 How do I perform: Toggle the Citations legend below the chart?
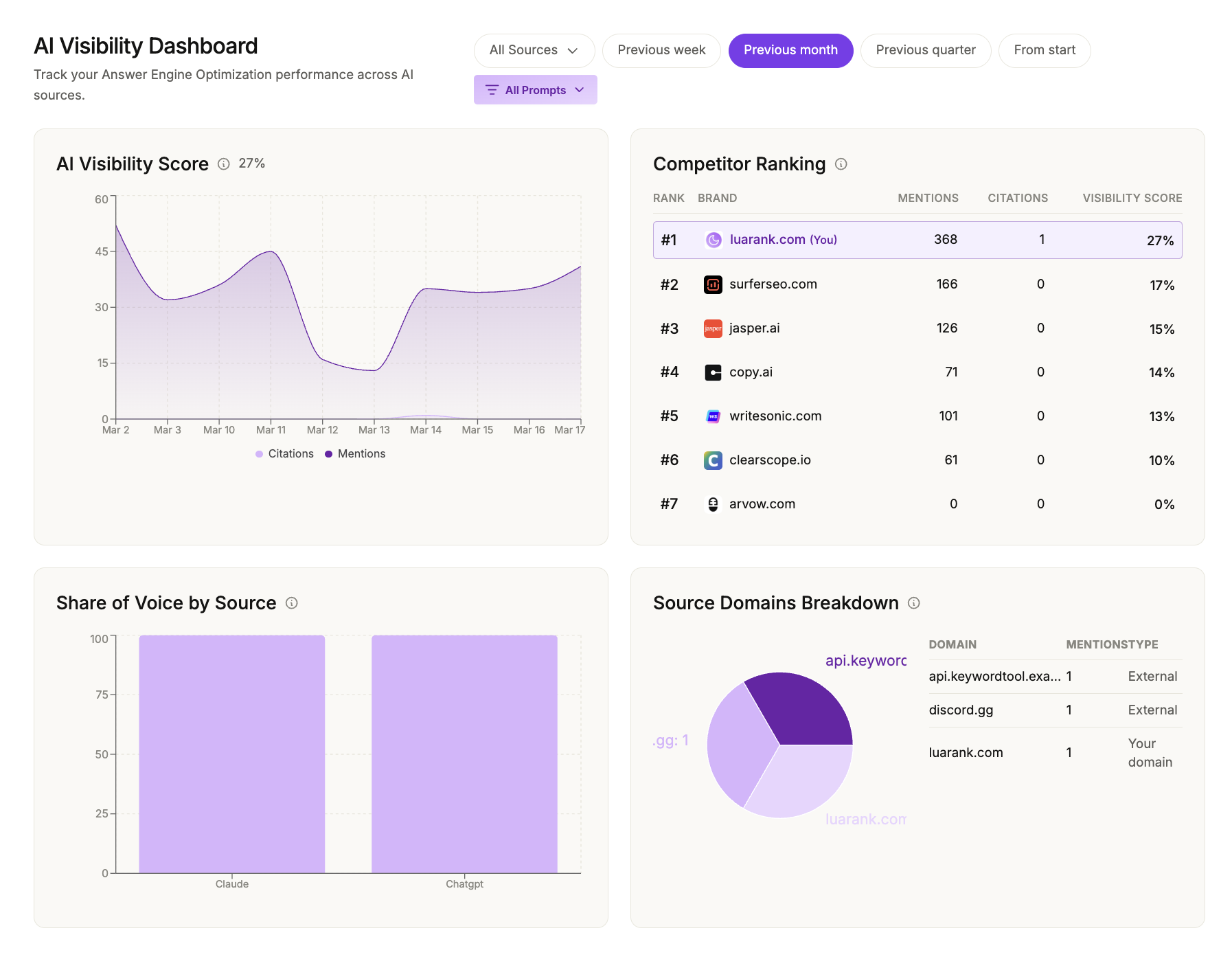[285, 453]
